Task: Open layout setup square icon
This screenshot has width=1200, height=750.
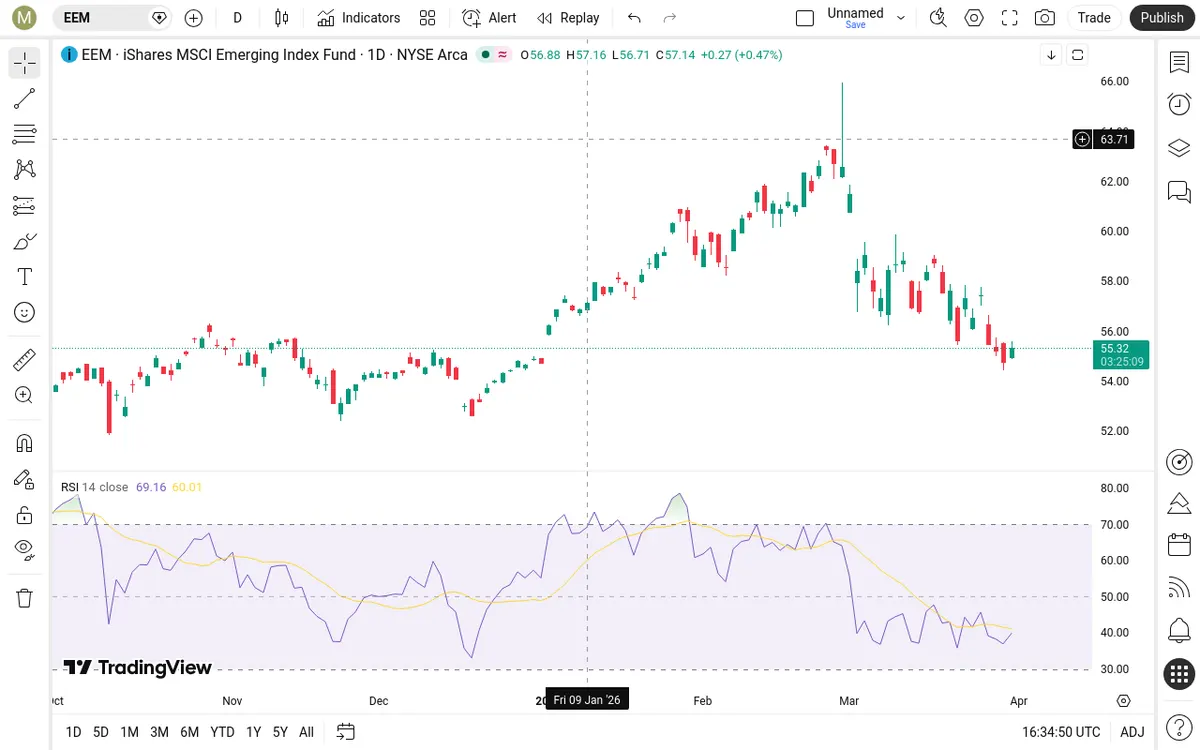Action: tap(805, 17)
